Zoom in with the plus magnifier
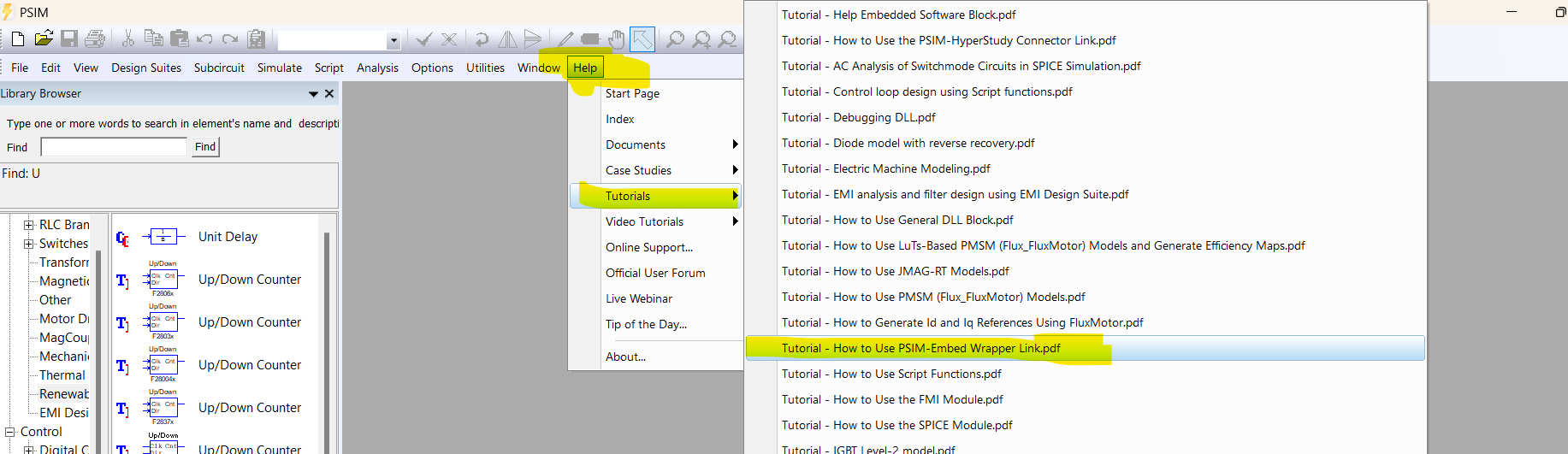The height and width of the screenshot is (454, 1568). click(701, 39)
